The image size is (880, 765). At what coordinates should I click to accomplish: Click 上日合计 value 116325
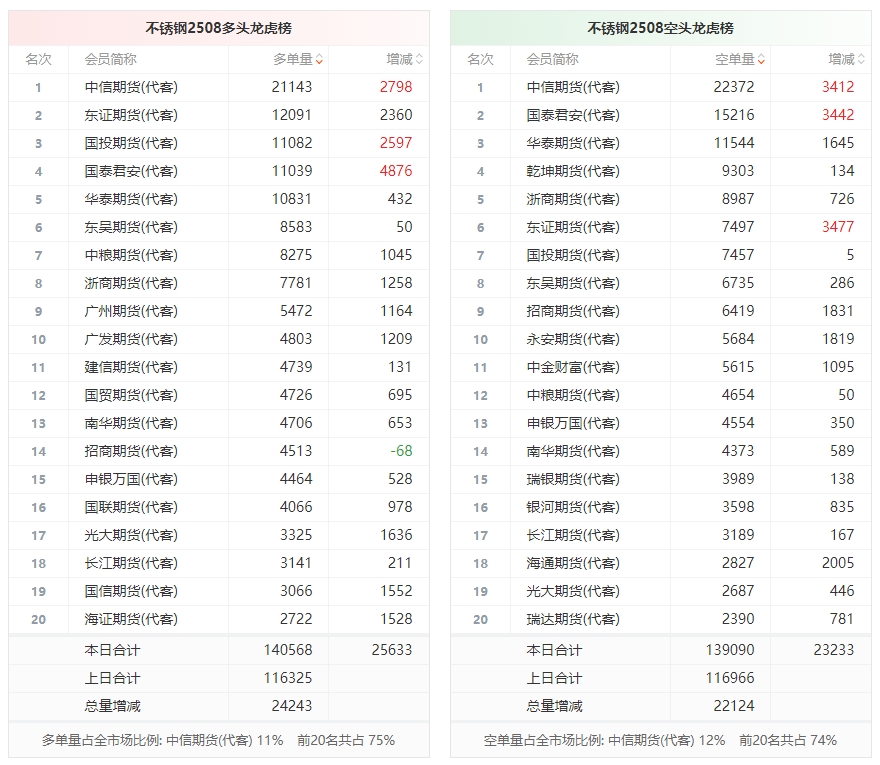pos(288,678)
